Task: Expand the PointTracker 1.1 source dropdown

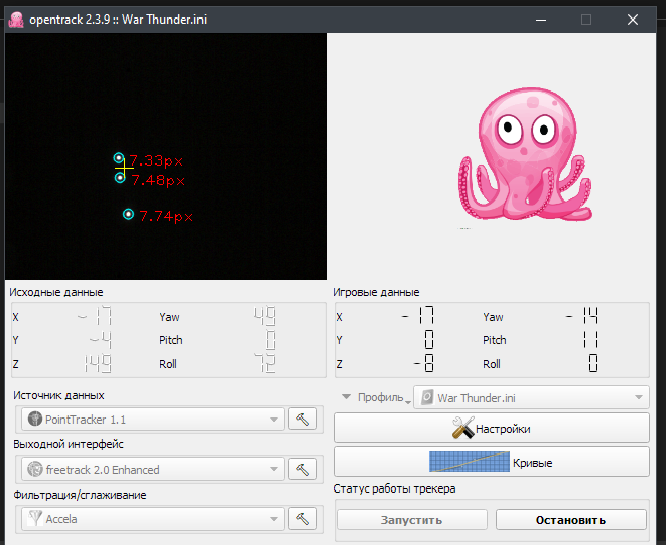Action: [x=152, y=419]
